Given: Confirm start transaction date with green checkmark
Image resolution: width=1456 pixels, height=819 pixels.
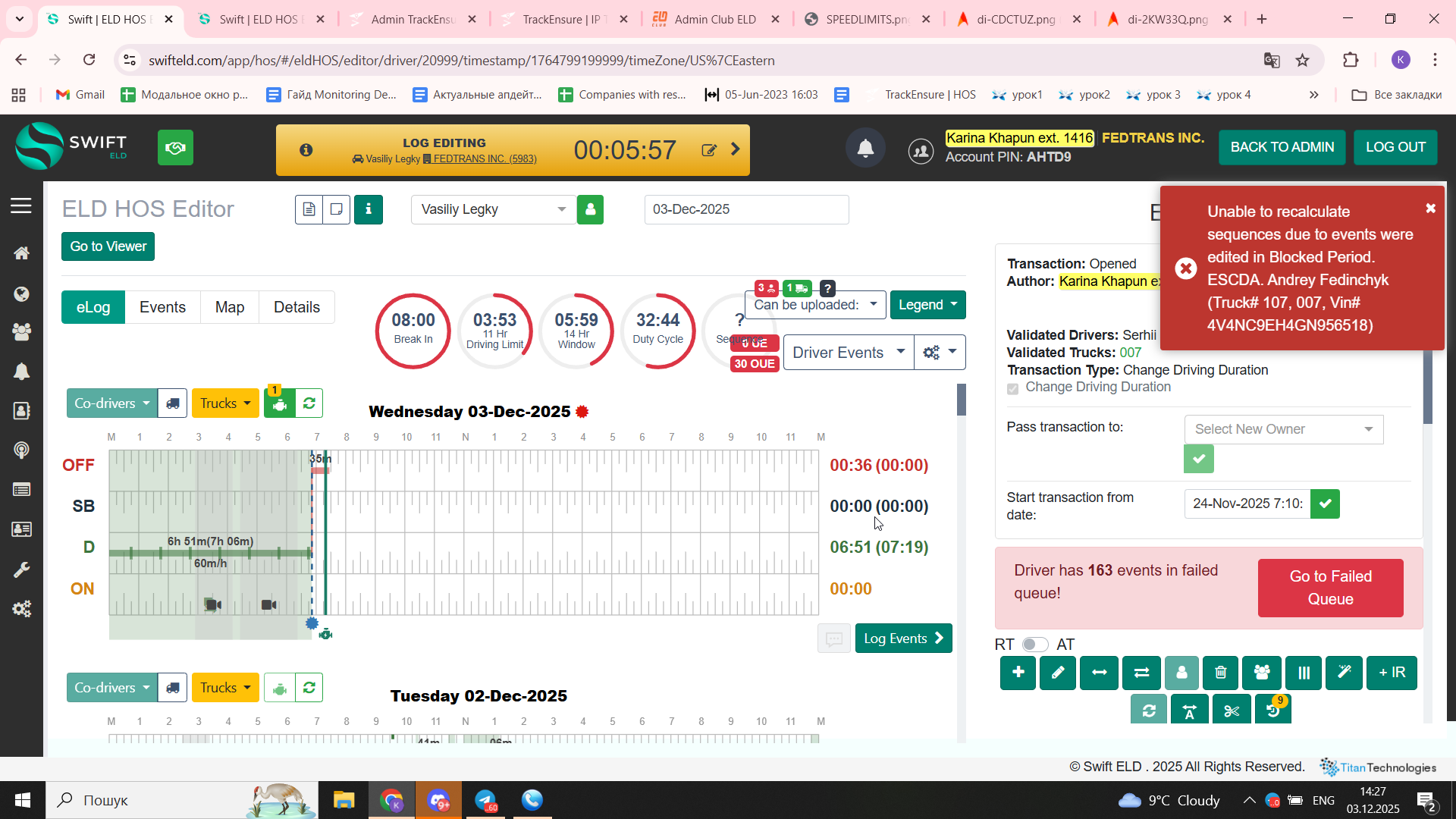Looking at the screenshot, I should click(x=1325, y=504).
